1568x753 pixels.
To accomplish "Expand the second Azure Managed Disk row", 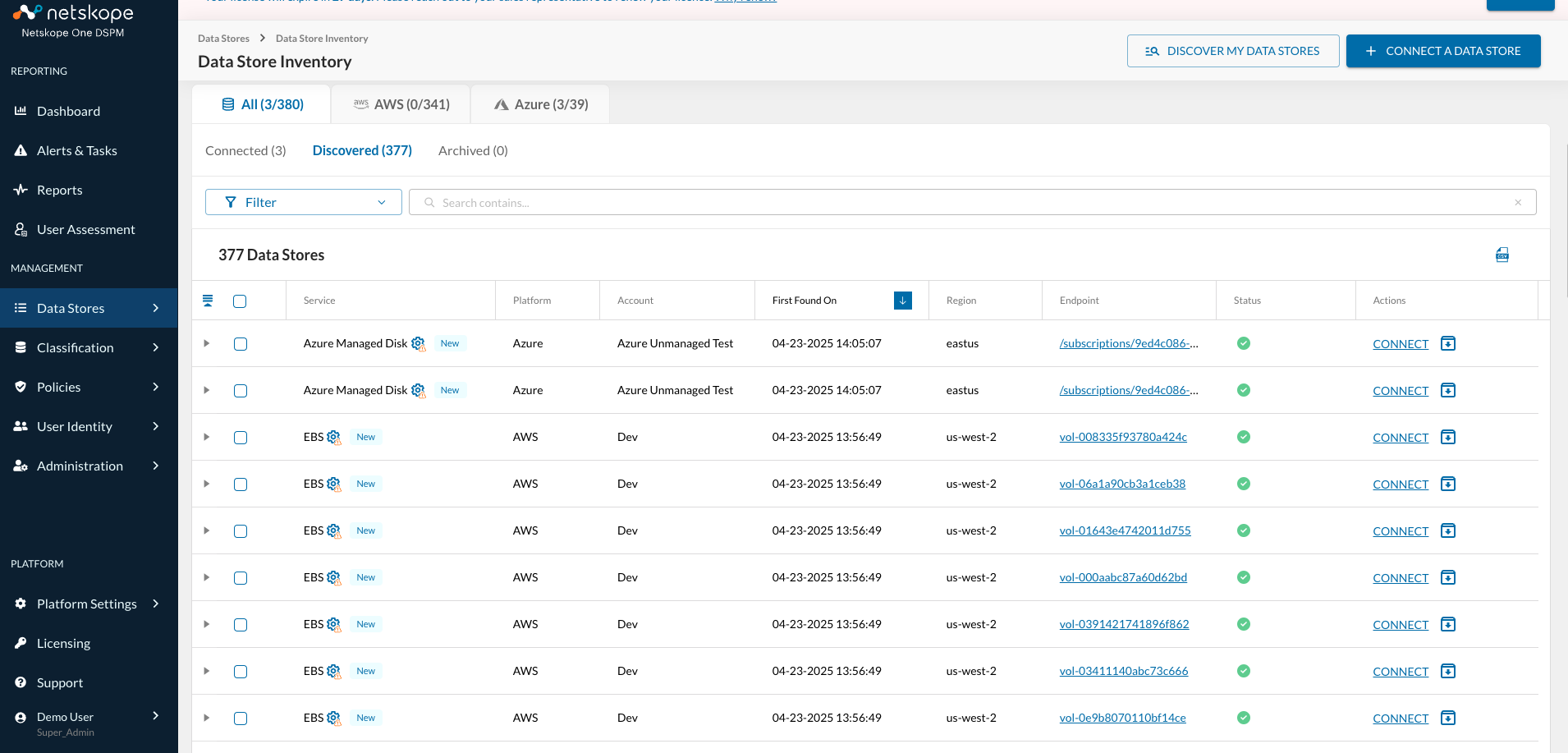I will (x=207, y=390).
